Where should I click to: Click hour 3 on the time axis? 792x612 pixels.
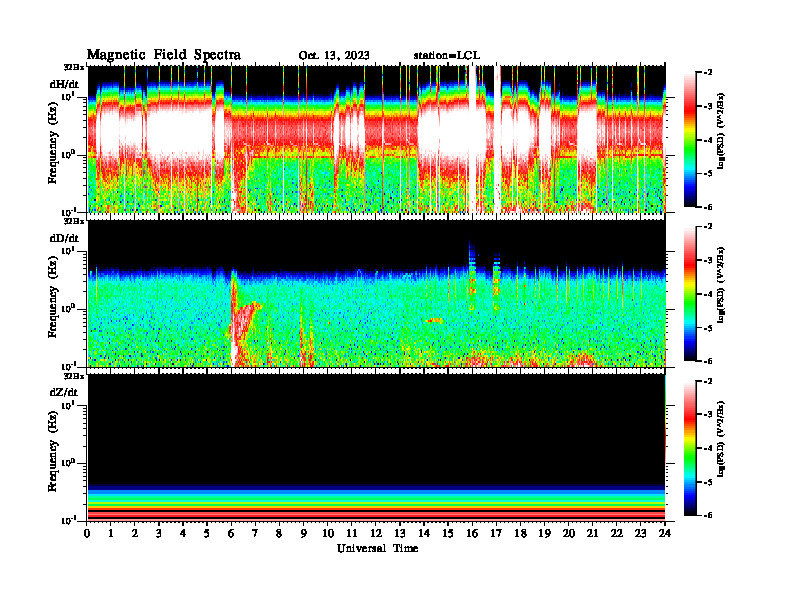point(159,533)
